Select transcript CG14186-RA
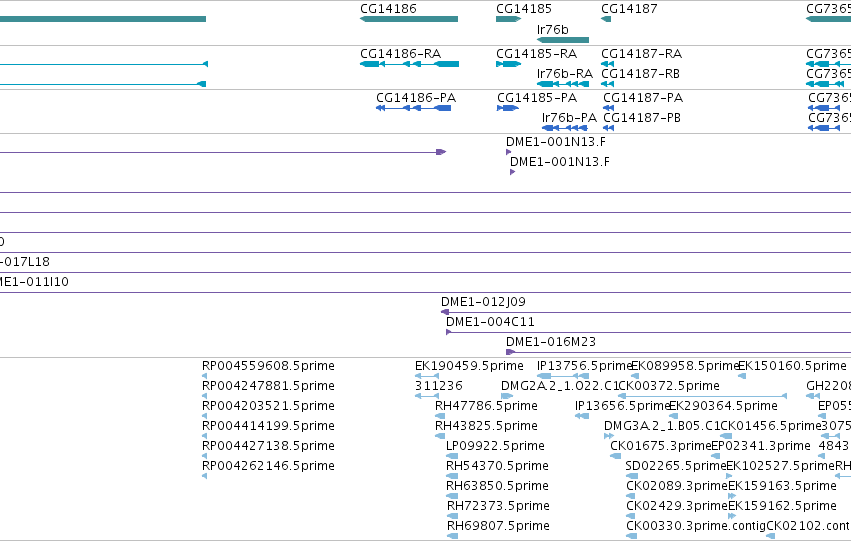This screenshot has height=541, width=851. tap(401, 54)
